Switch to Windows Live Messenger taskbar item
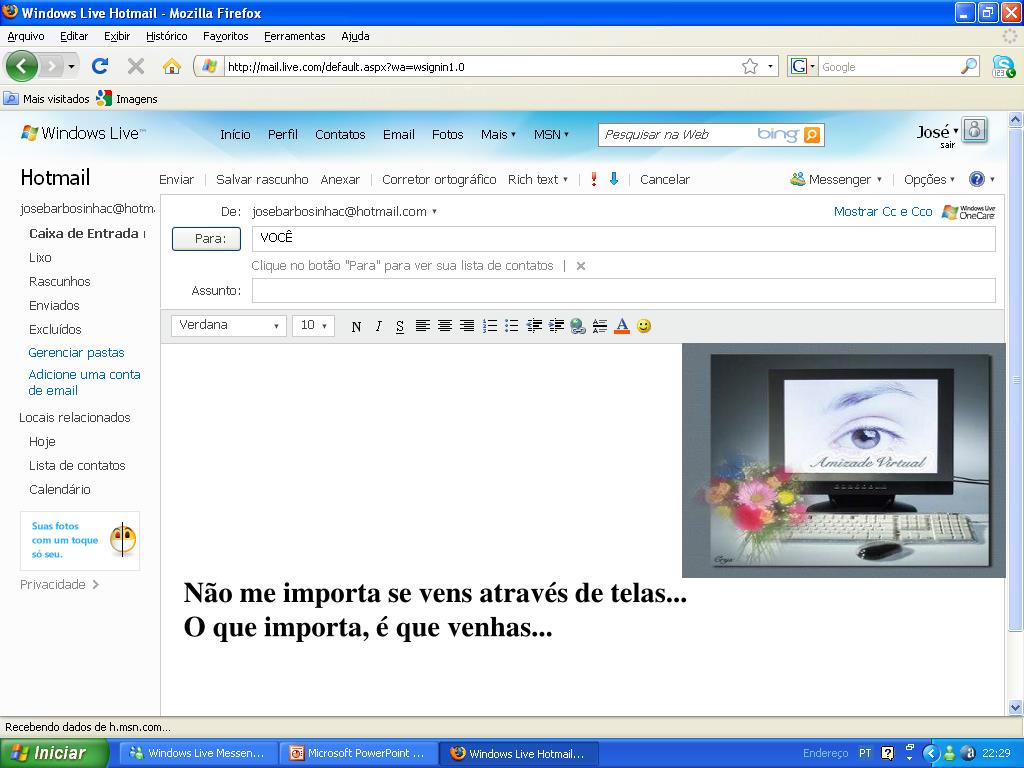1024x768 pixels. (x=198, y=753)
